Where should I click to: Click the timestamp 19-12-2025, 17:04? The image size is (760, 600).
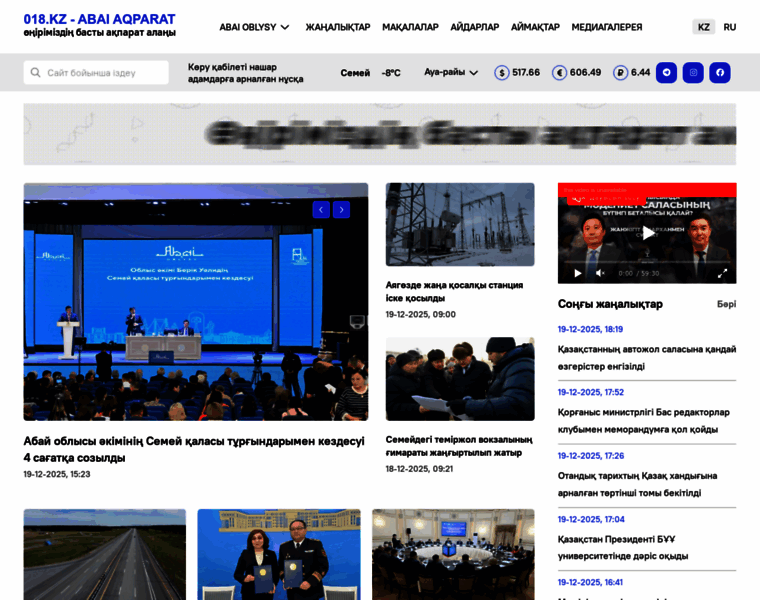coord(591,519)
